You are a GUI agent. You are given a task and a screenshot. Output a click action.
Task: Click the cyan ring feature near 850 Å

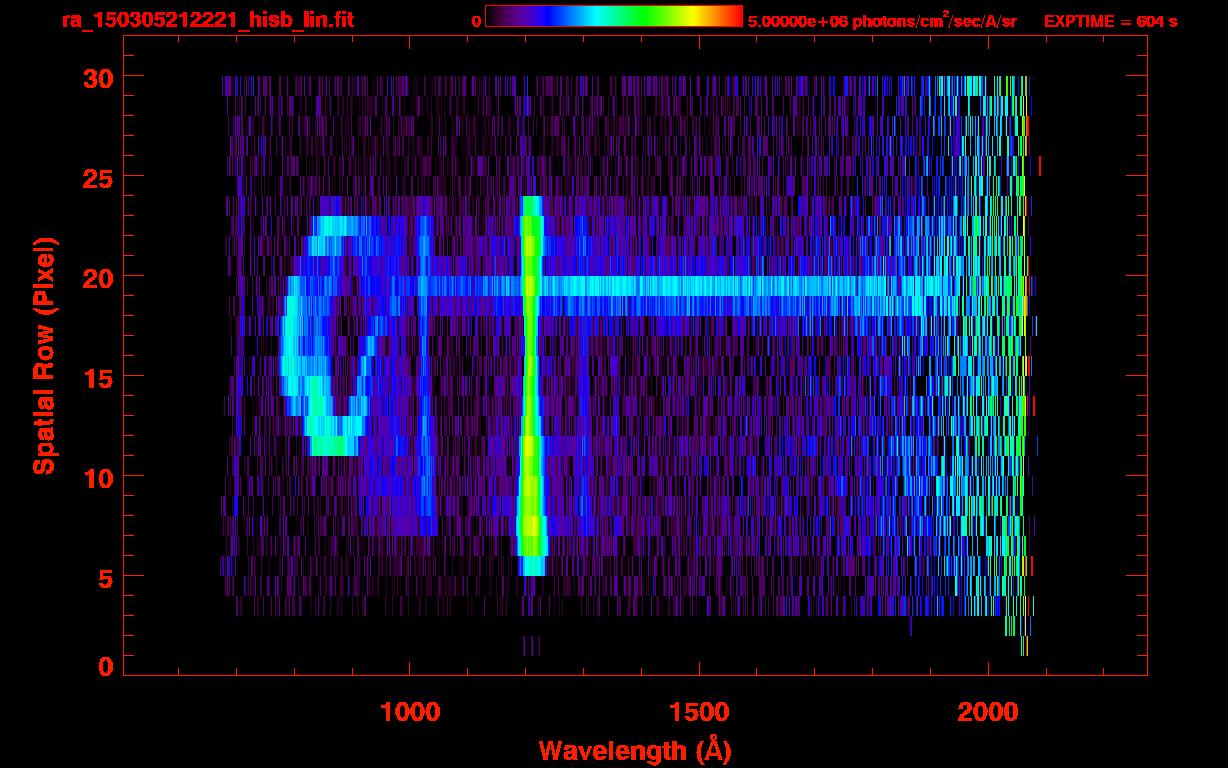pyautogui.click(x=330, y=336)
